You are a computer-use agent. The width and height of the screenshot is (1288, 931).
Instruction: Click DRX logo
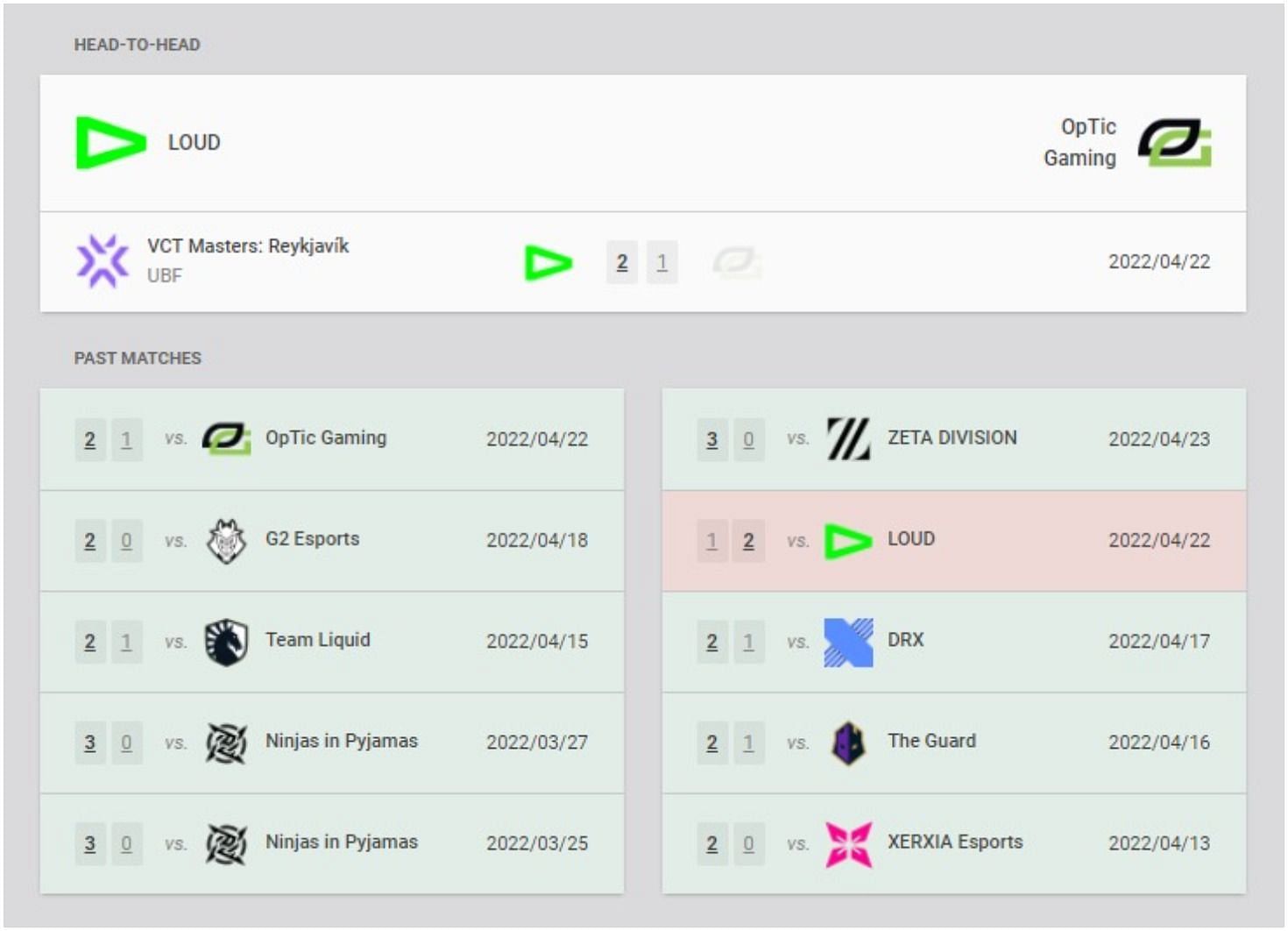point(848,642)
